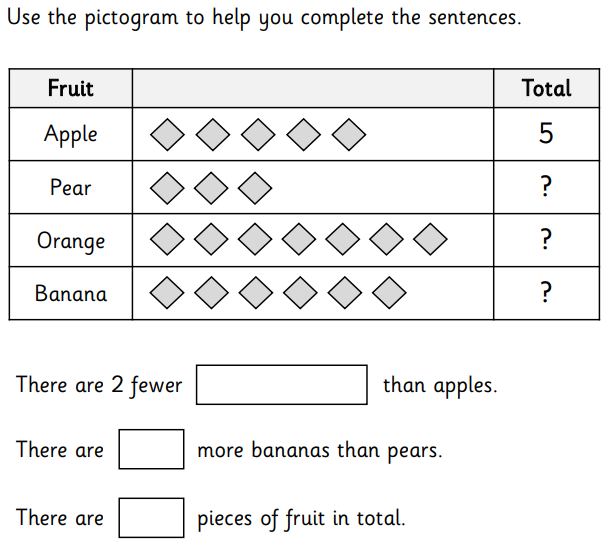Select the Banana row label
The width and height of the screenshot is (611, 544).
71,293
